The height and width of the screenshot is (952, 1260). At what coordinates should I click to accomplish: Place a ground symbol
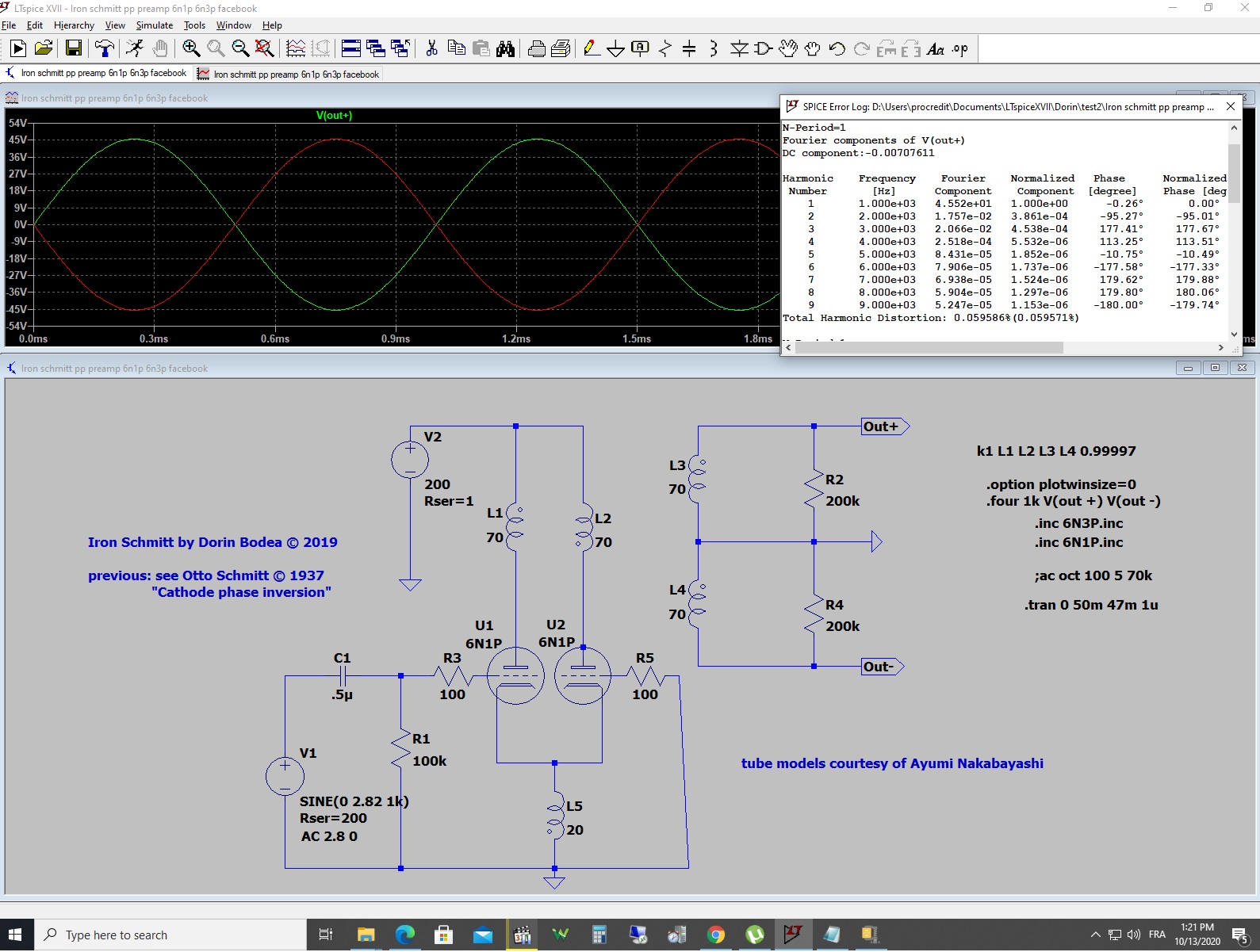615,49
